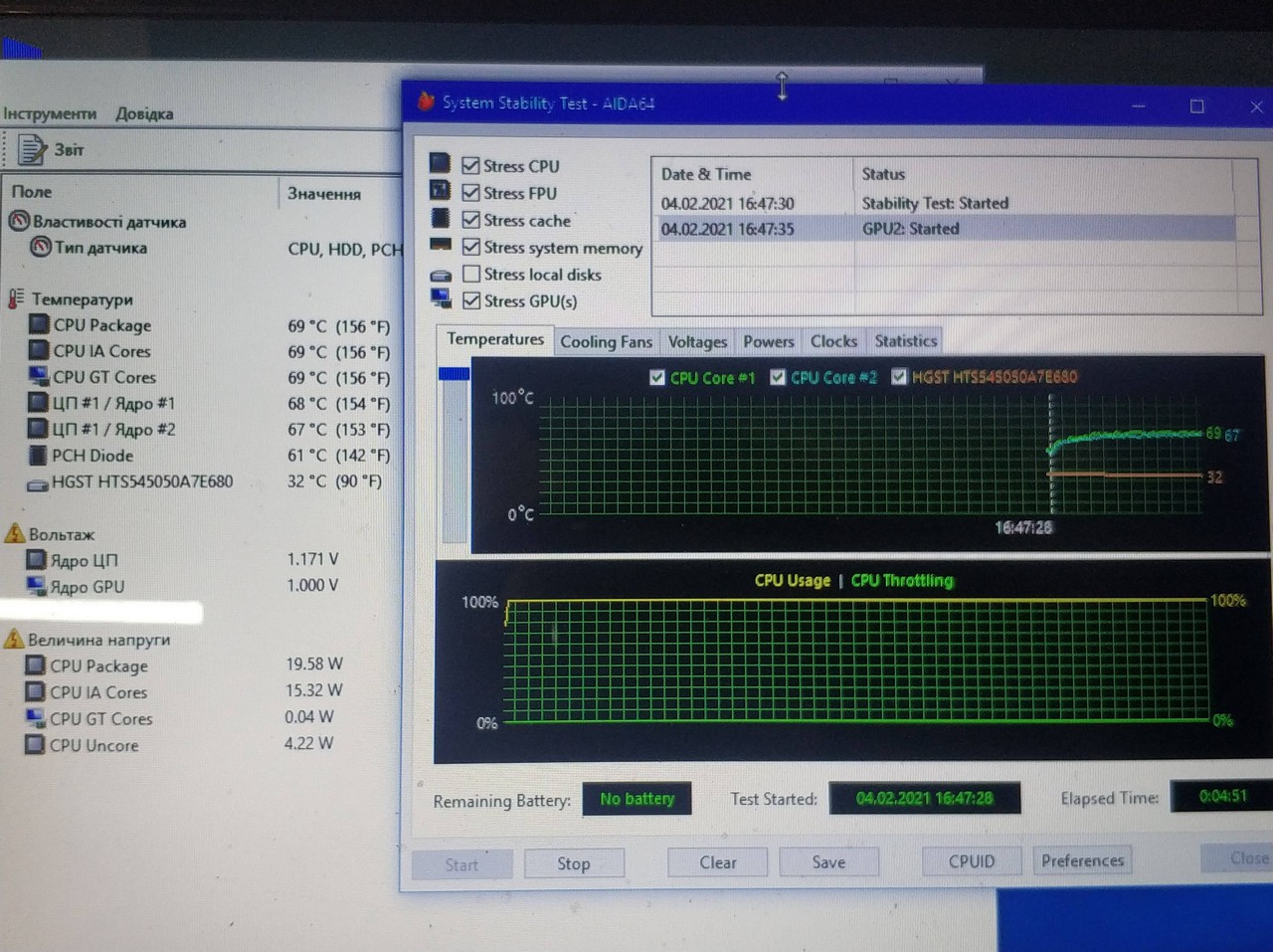Switch to the Cooling Fans tab
The image size is (1273, 952).
pyautogui.click(x=606, y=341)
